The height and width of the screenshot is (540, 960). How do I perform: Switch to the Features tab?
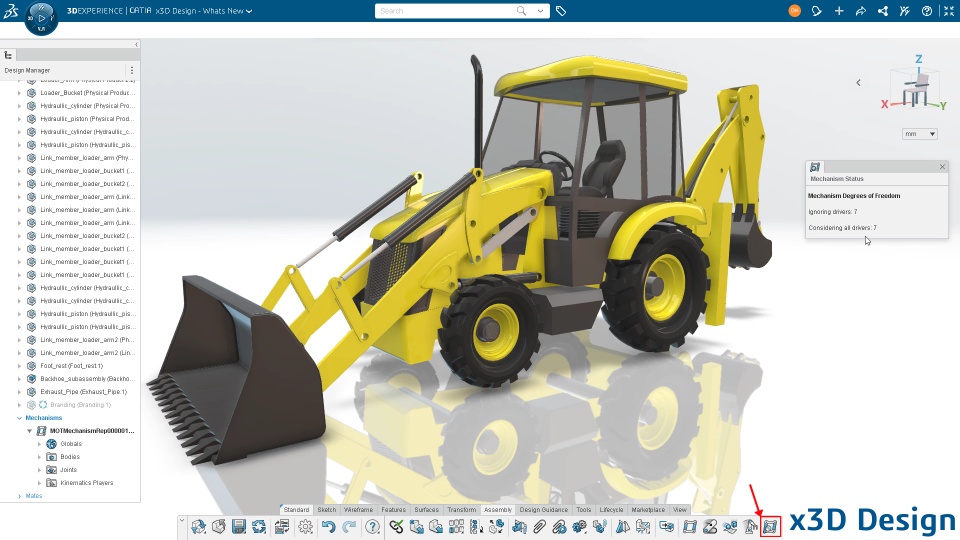pos(394,509)
